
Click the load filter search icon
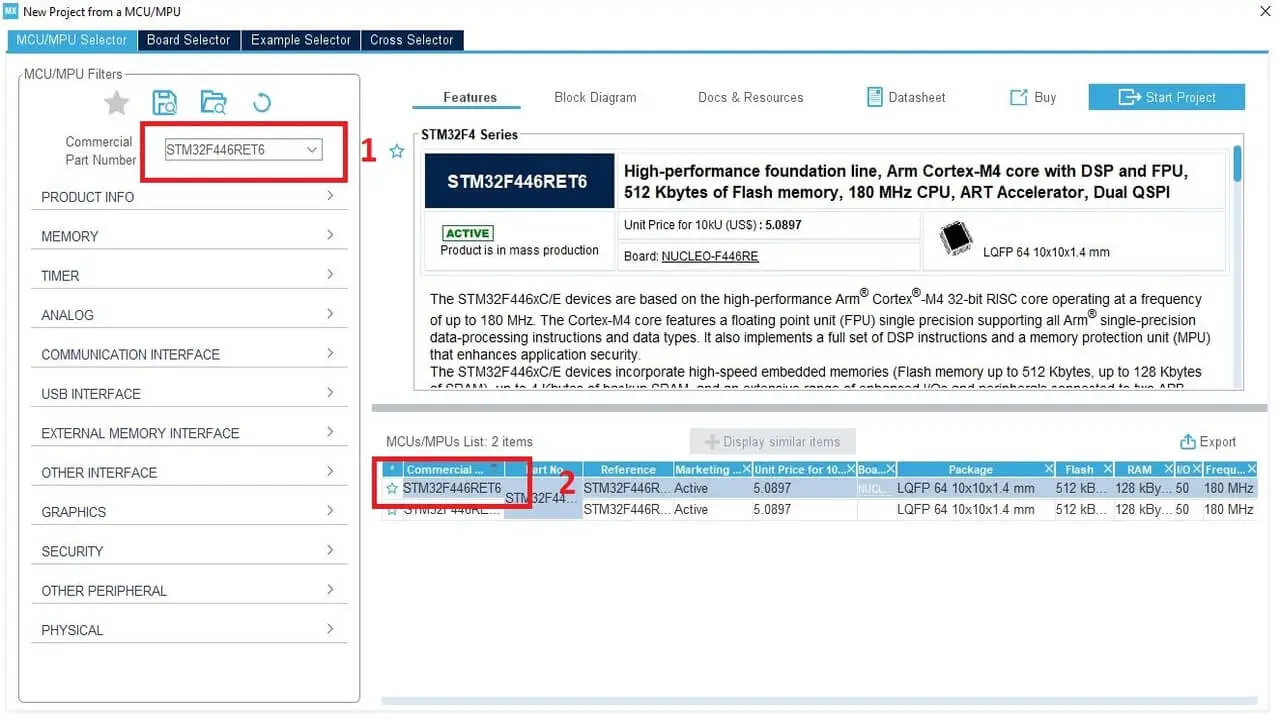[213, 101]
